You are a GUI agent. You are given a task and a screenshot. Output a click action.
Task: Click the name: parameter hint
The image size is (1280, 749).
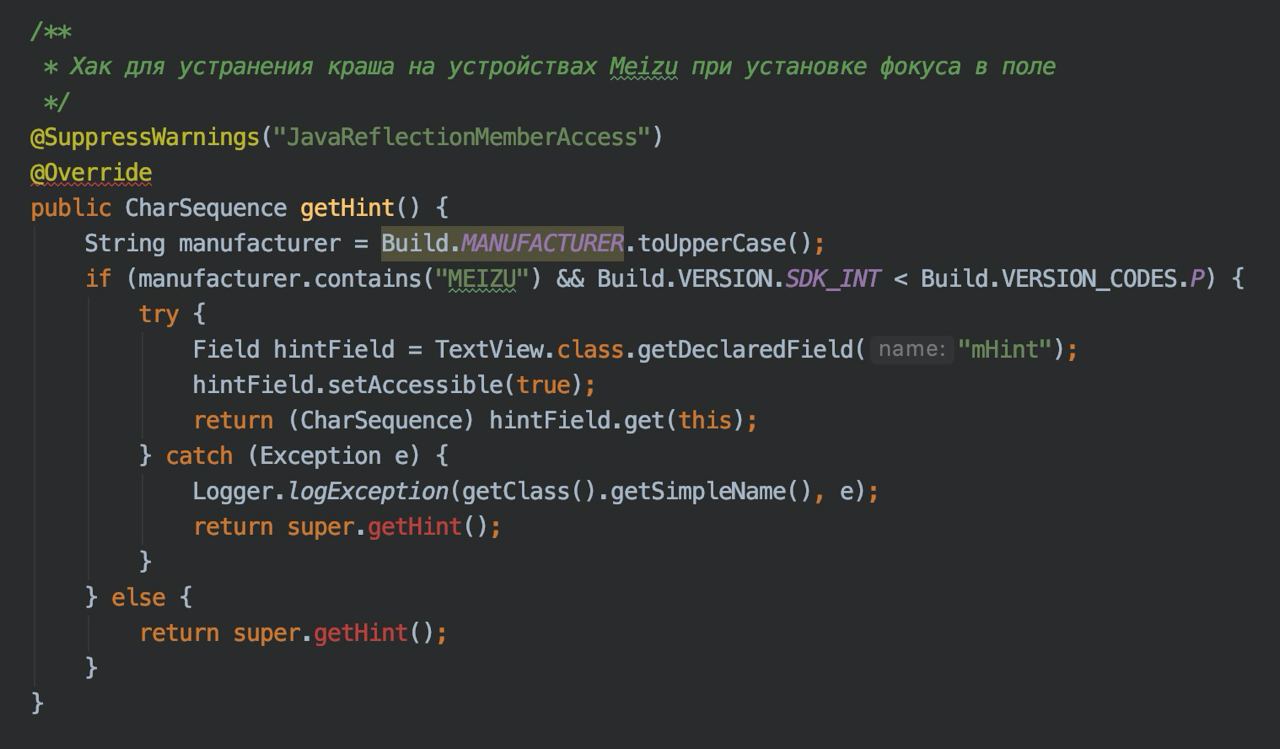pos(910,350)
